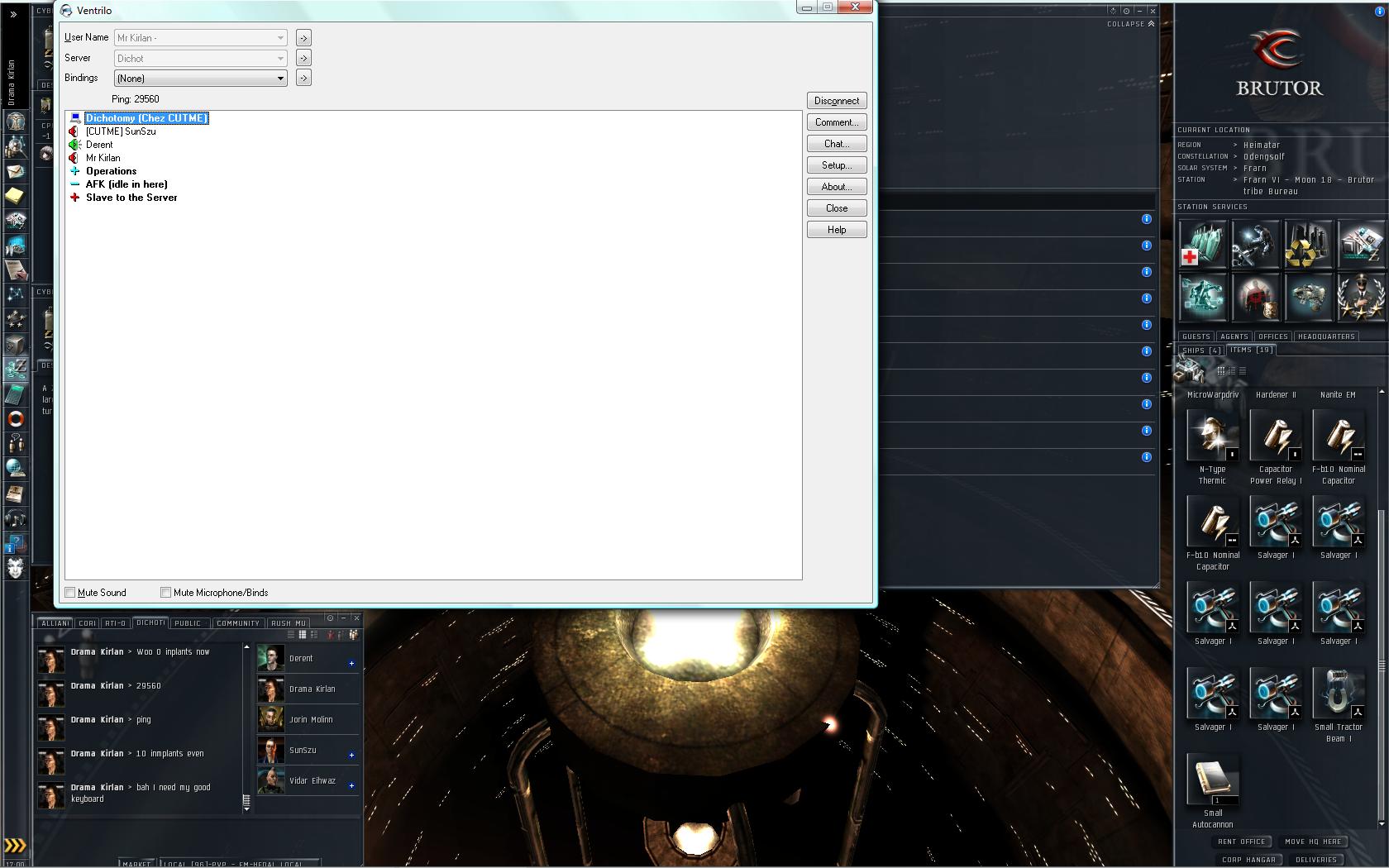1389x868 pixels.
Task: Select the Small Autocannon blueprint book item
Action: [x=1213, y=791]
